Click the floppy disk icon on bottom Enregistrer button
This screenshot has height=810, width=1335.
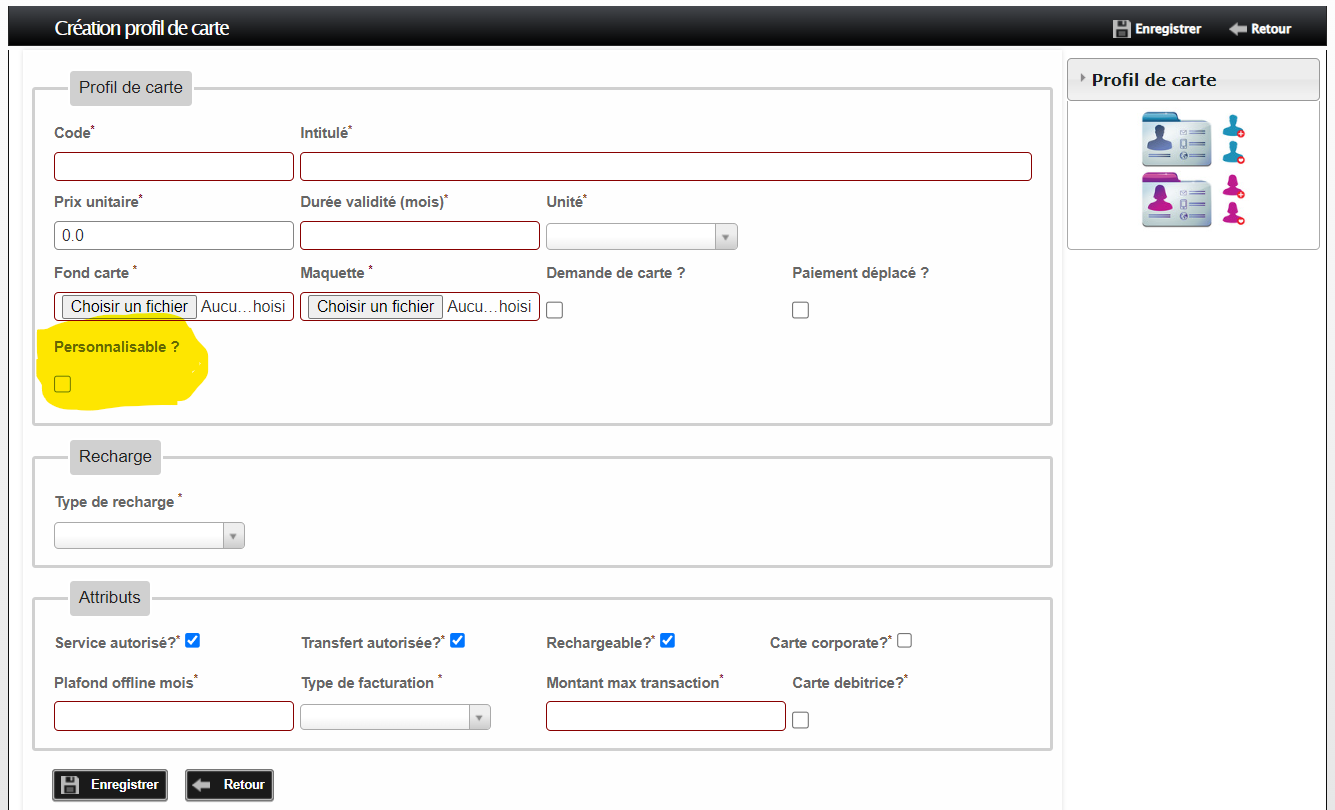71,785
